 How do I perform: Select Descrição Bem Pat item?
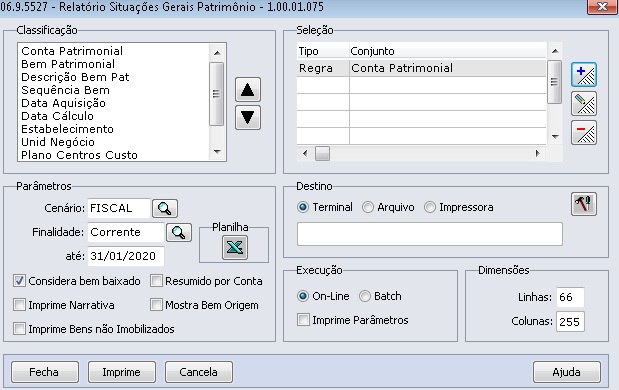pyautogui.click(x=75, y=77)
